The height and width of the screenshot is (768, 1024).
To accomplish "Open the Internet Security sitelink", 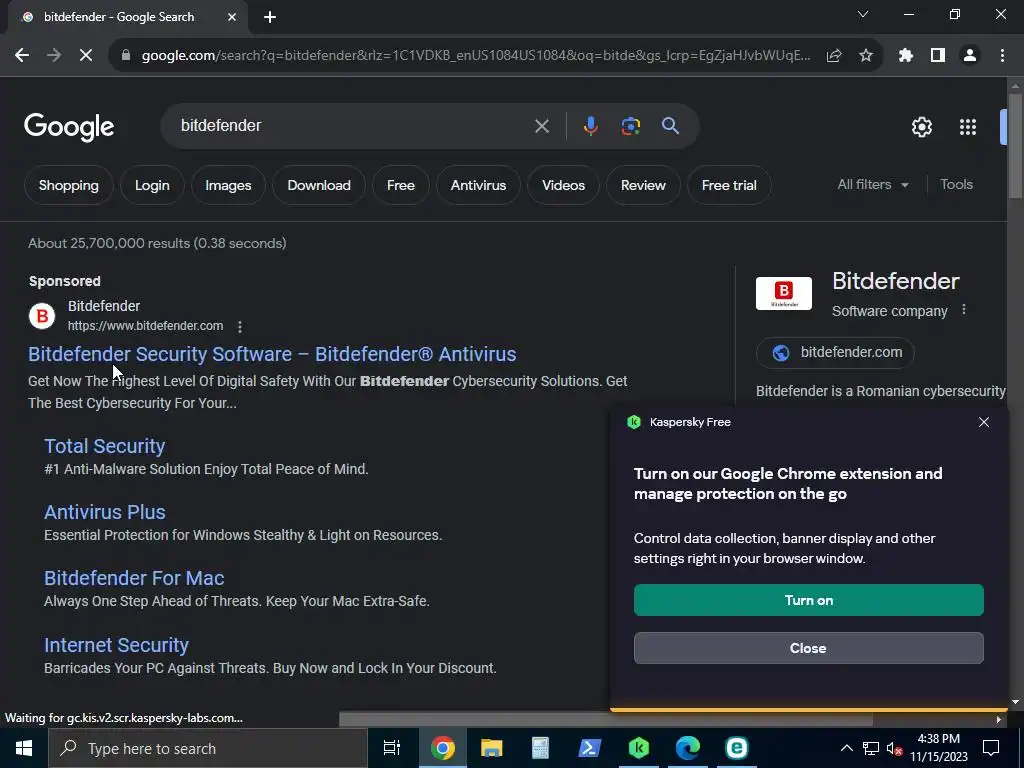I will 116,645.
